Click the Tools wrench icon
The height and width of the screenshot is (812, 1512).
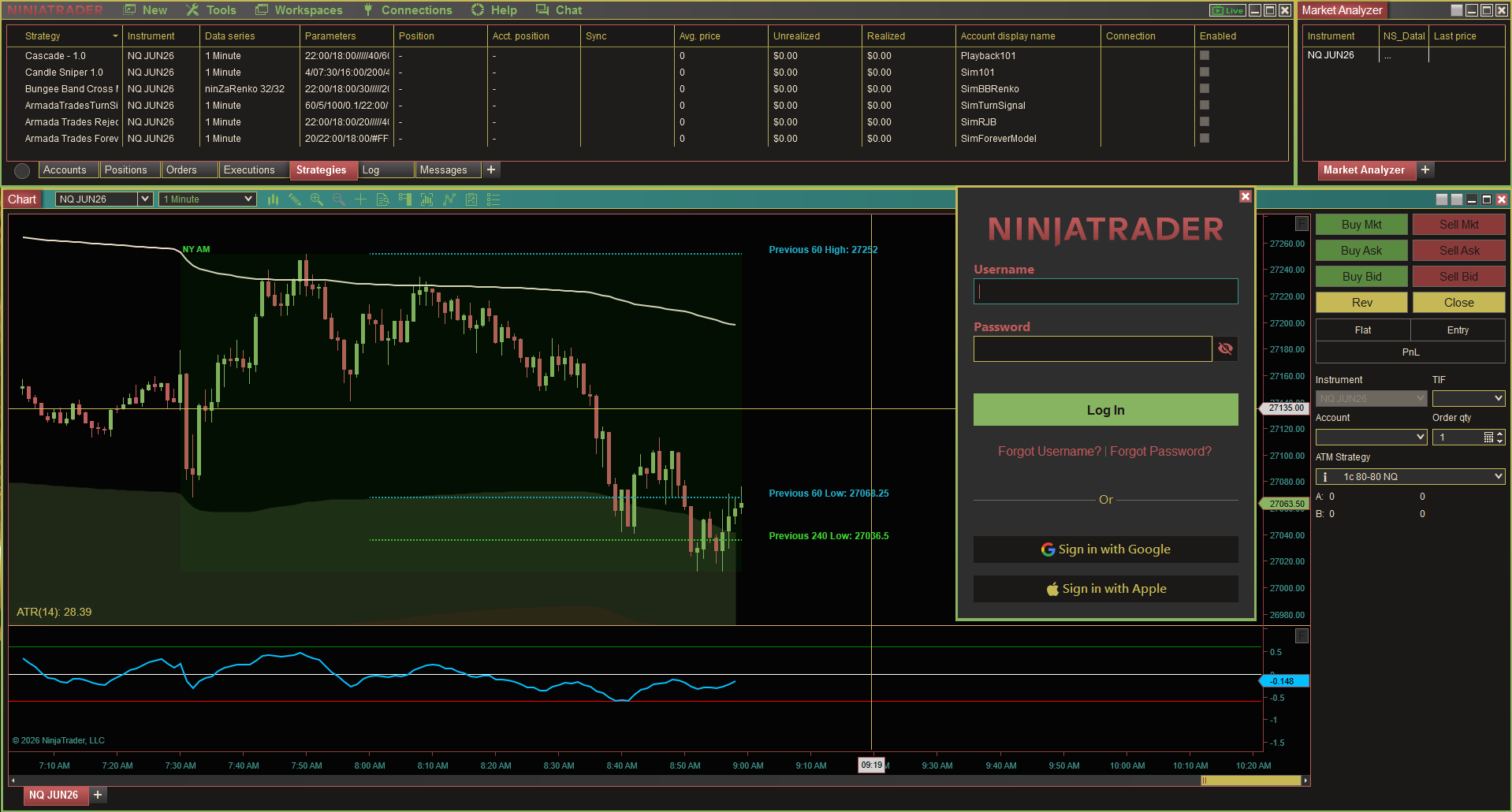(x=192, y=9)
